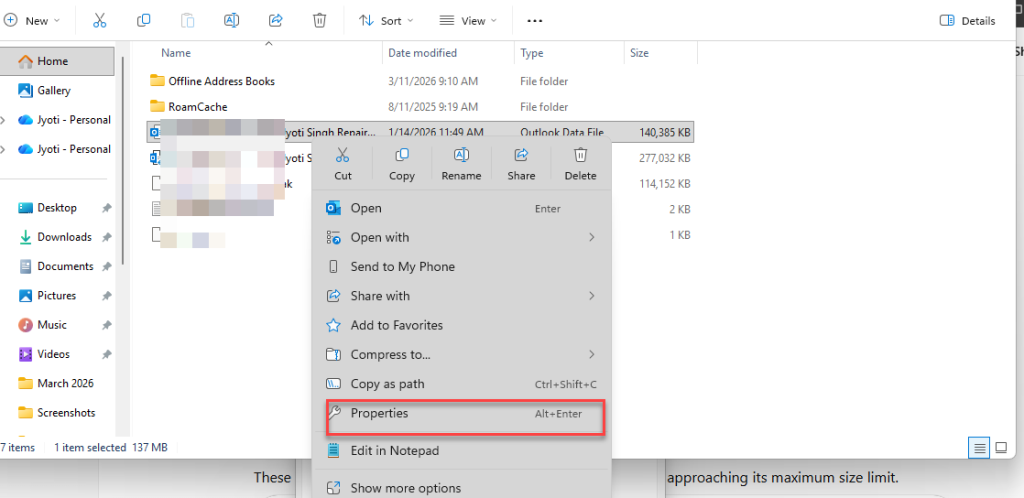Click Edit in Notepad
The image size is (1024, 498).
click(462, 450)
